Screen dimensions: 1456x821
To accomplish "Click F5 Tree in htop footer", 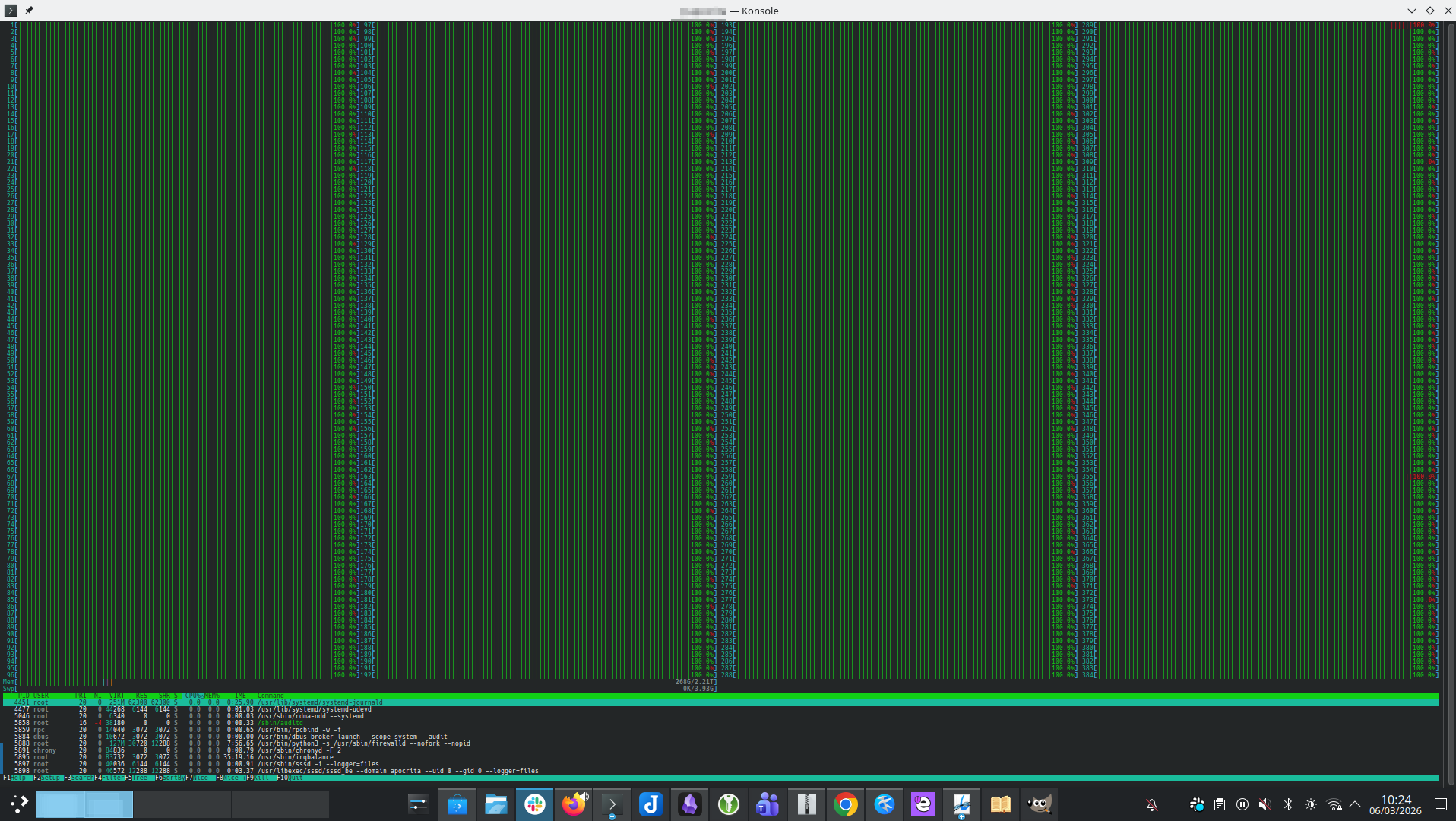I will [140, 778].
